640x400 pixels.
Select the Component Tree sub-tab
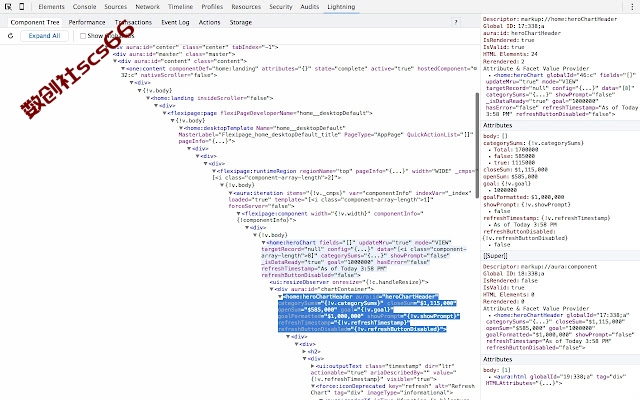click(35, 22)
